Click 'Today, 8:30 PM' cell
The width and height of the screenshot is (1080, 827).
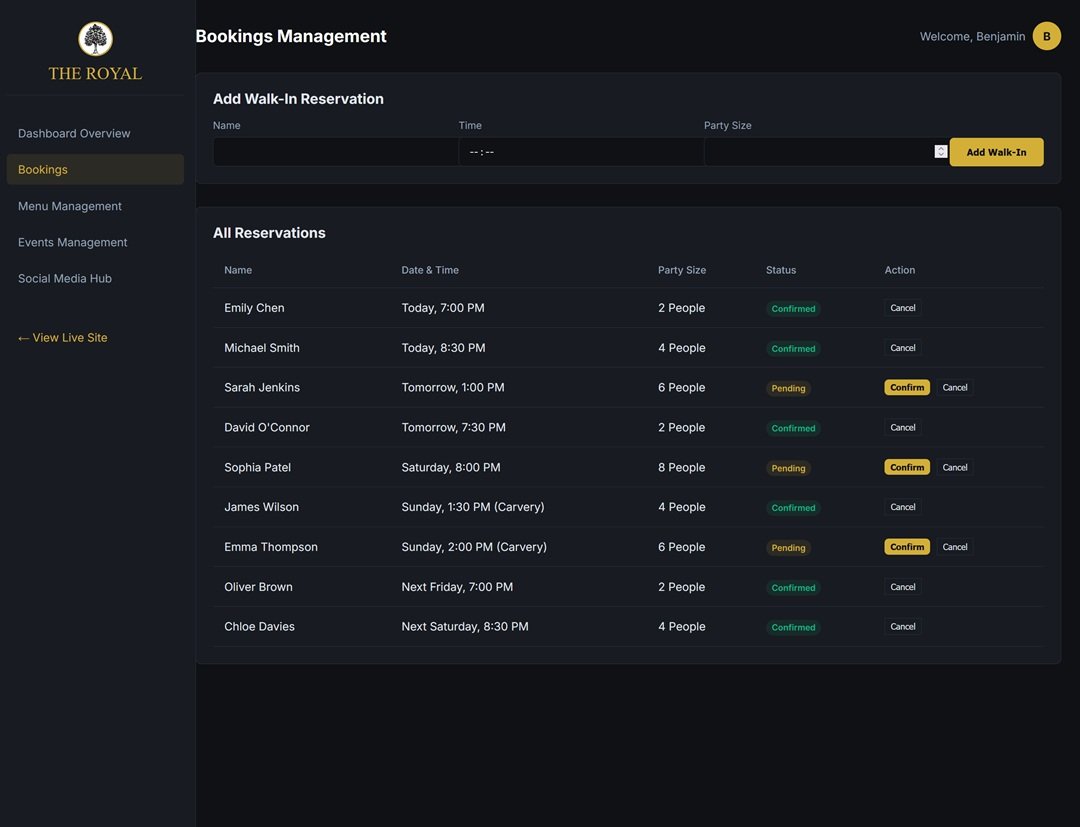click(444, 348)
